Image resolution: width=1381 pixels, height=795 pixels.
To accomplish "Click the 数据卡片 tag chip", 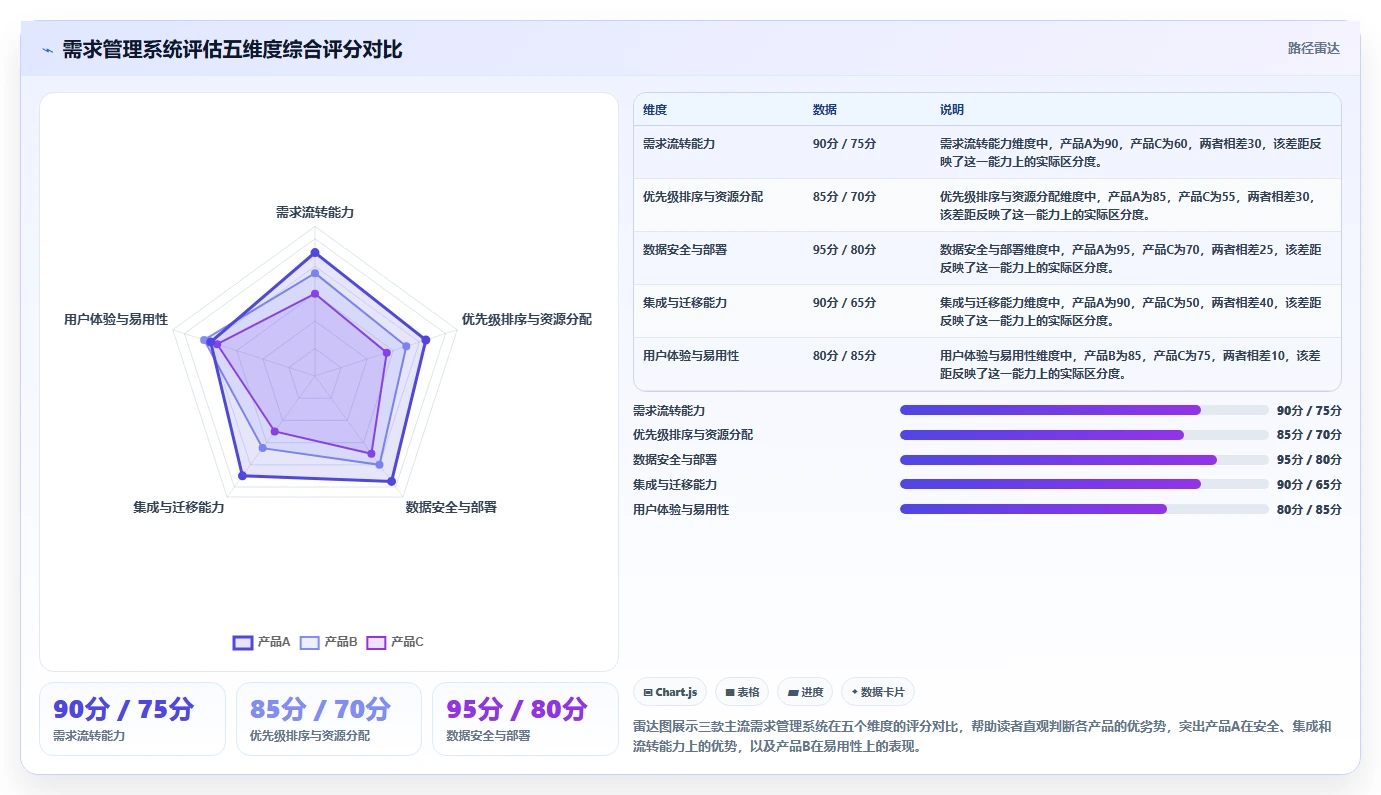I will tap(878, 692).
